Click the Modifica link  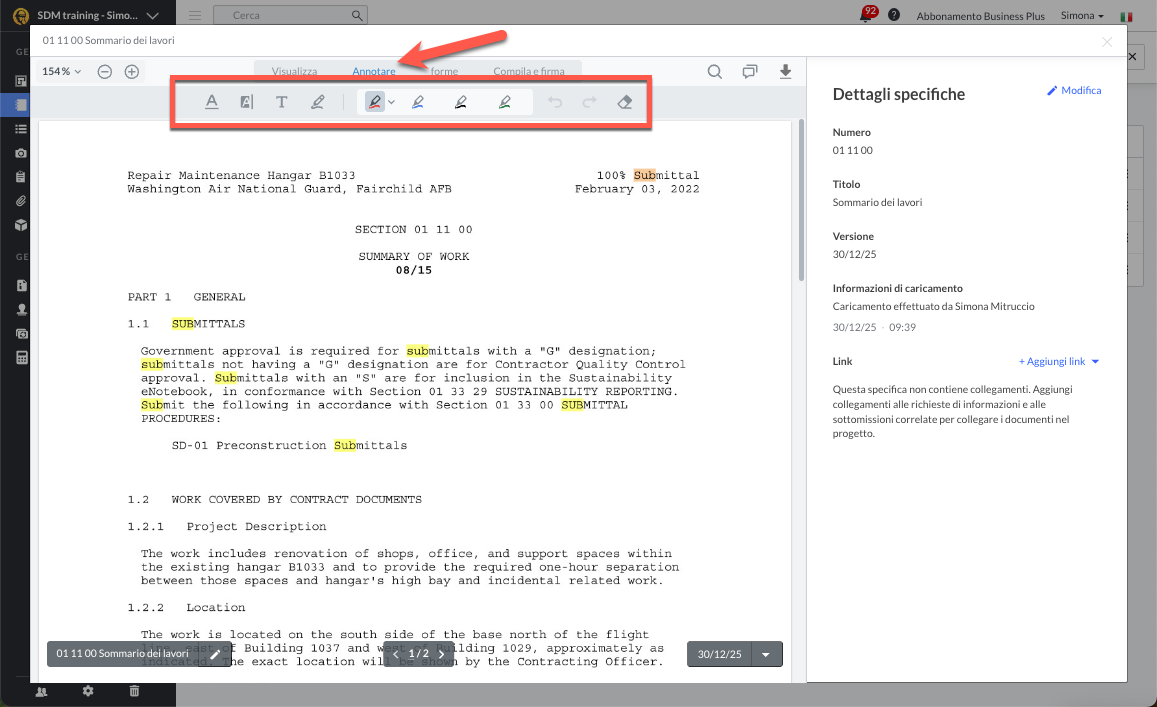(1074, 91)
